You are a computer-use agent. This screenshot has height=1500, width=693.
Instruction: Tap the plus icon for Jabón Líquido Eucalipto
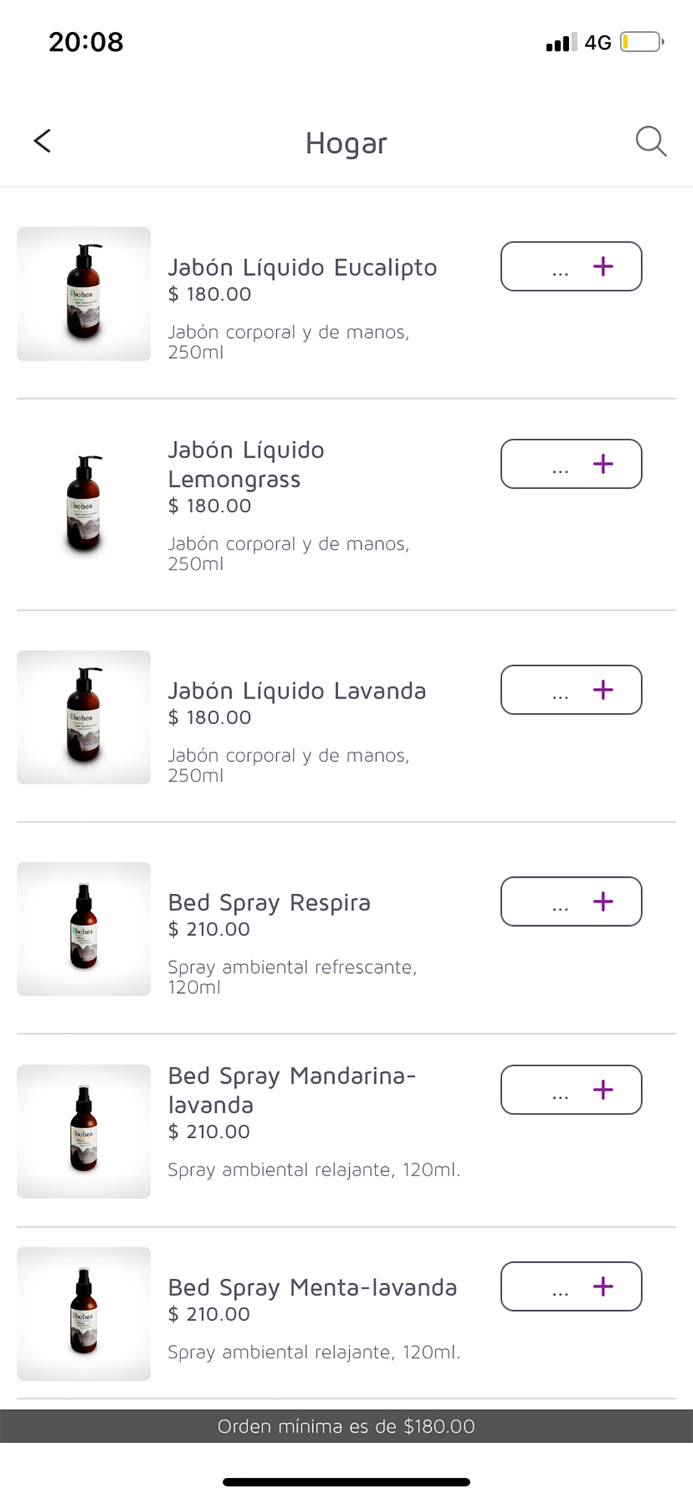pos(602,266)
